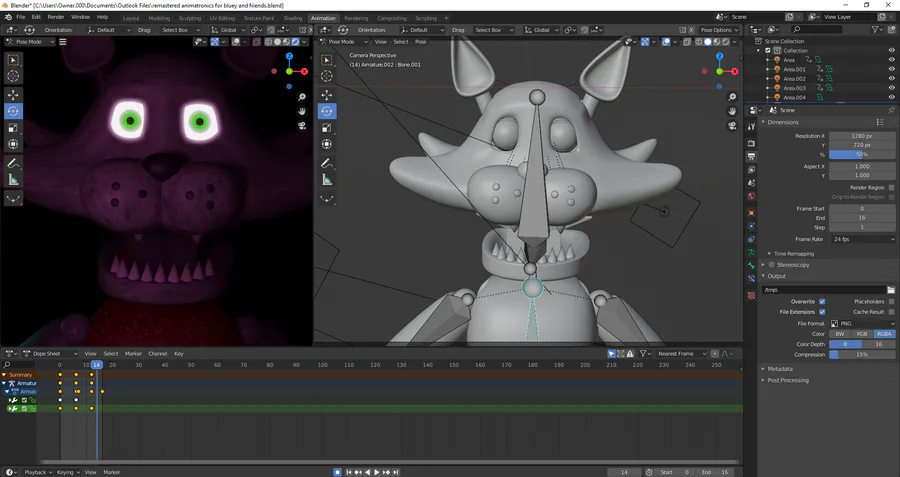The width and height of the screenshot is (900, 477).
Task: Enable the Stereoscopy checkbox
Action: (x=771, y=265)
